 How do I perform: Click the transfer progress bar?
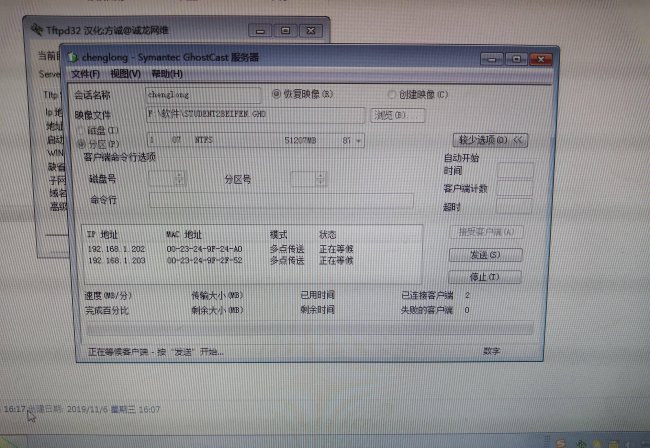pyautogui.click(x=309, y=329)
